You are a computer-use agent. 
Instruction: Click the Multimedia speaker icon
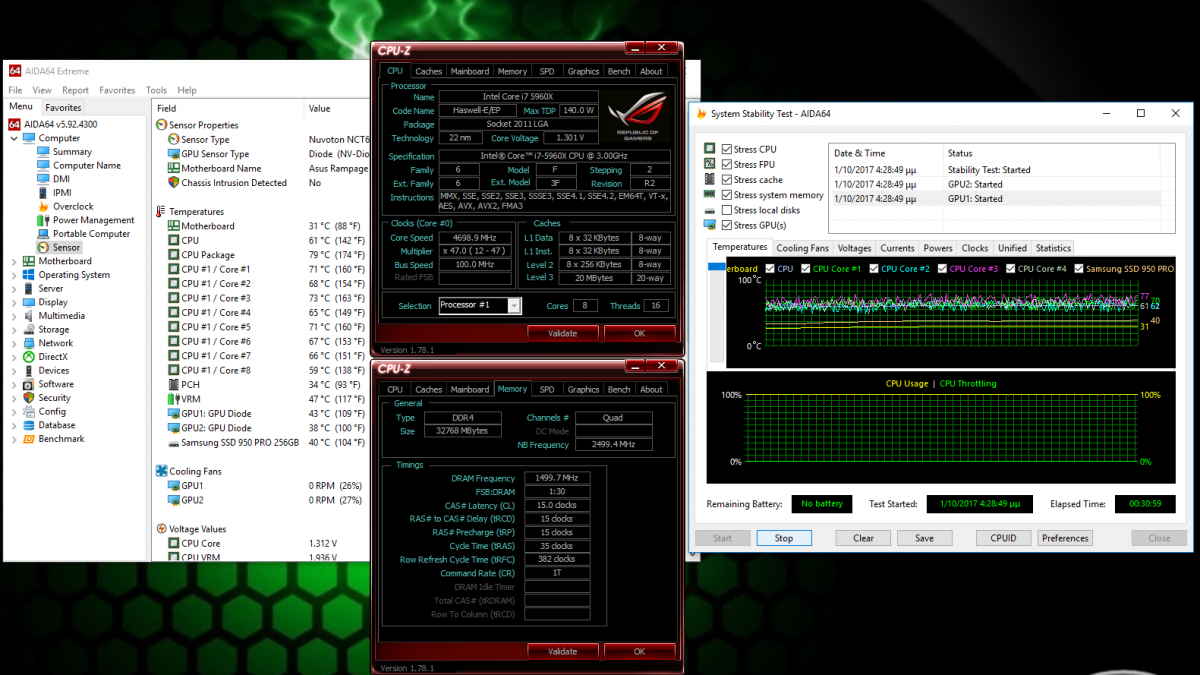[x=29, y=316]
